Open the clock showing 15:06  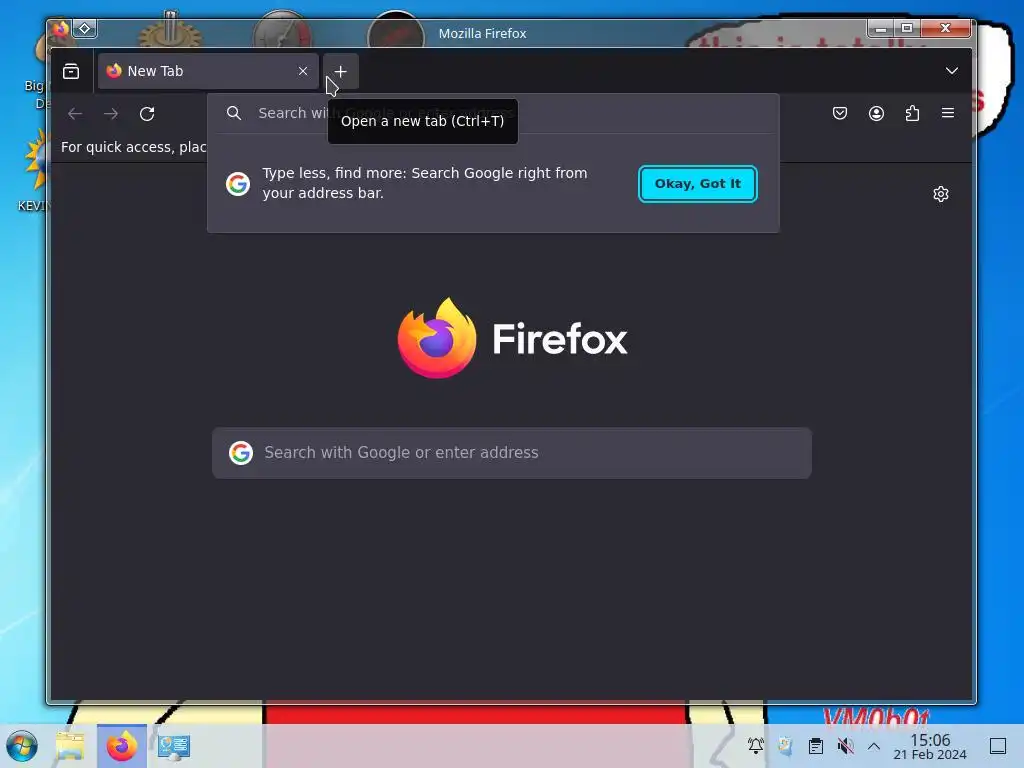930,746
